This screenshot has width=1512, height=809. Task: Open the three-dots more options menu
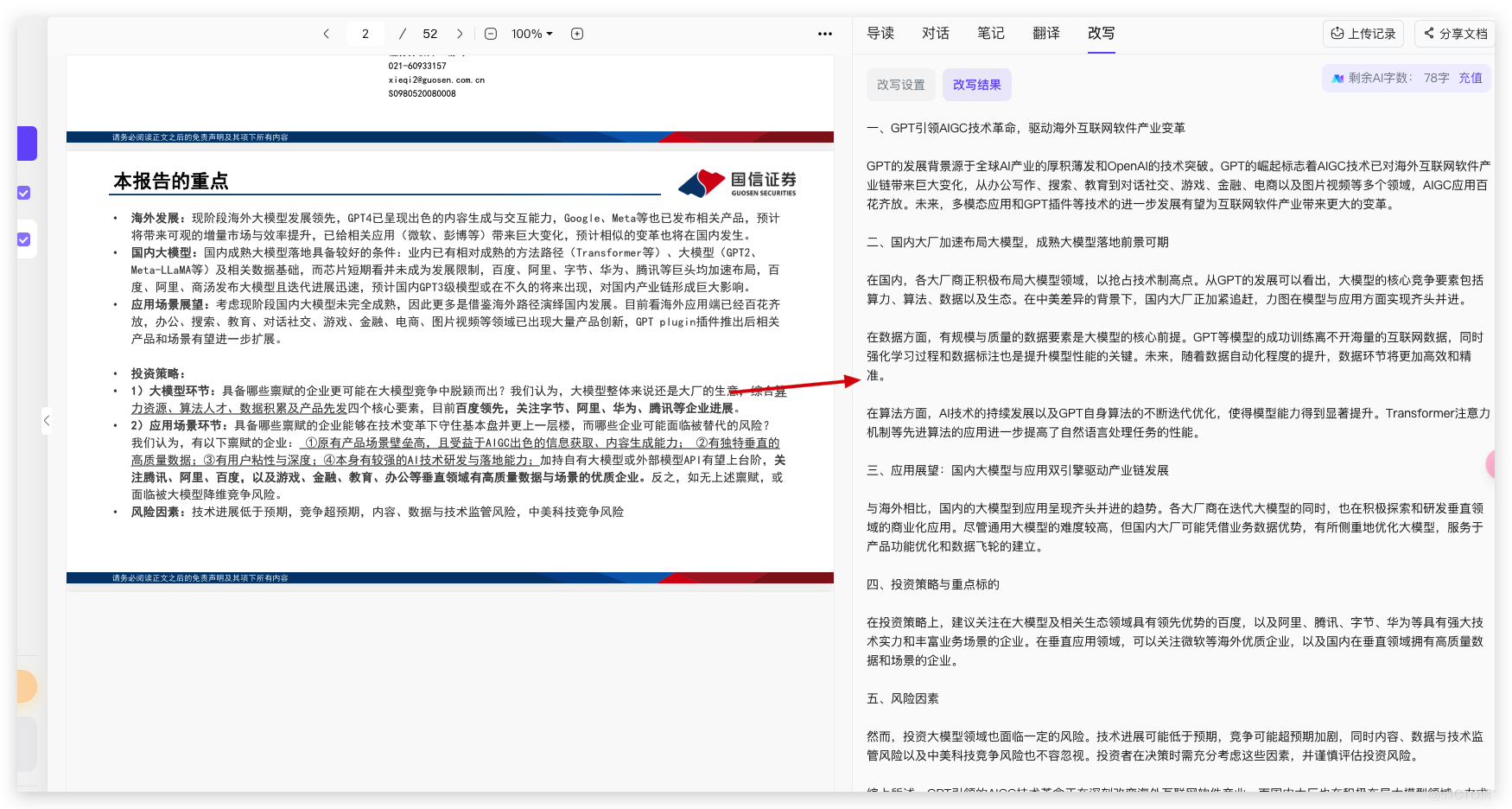pos(825,34)
